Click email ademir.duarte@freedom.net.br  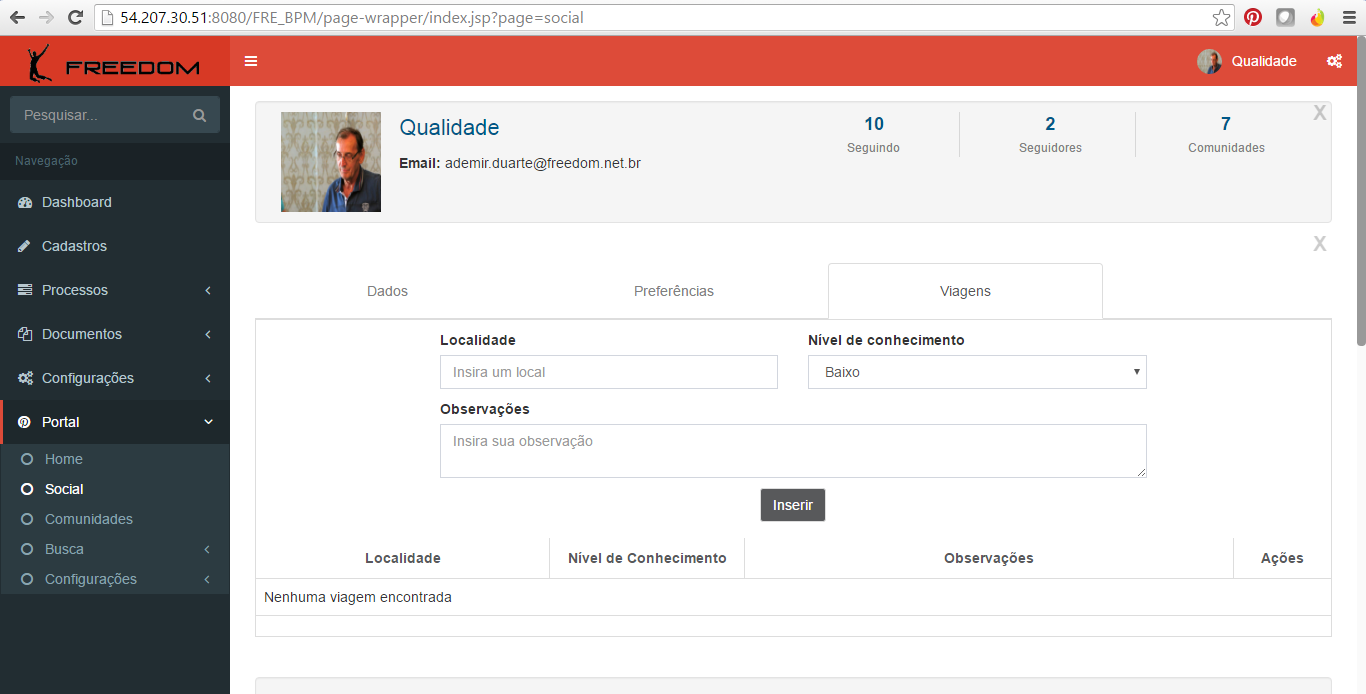pos(543,163)
